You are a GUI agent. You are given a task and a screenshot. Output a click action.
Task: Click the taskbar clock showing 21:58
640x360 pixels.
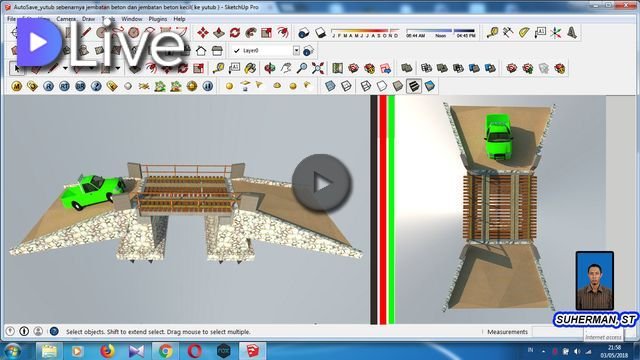click(x=614, y=351)
